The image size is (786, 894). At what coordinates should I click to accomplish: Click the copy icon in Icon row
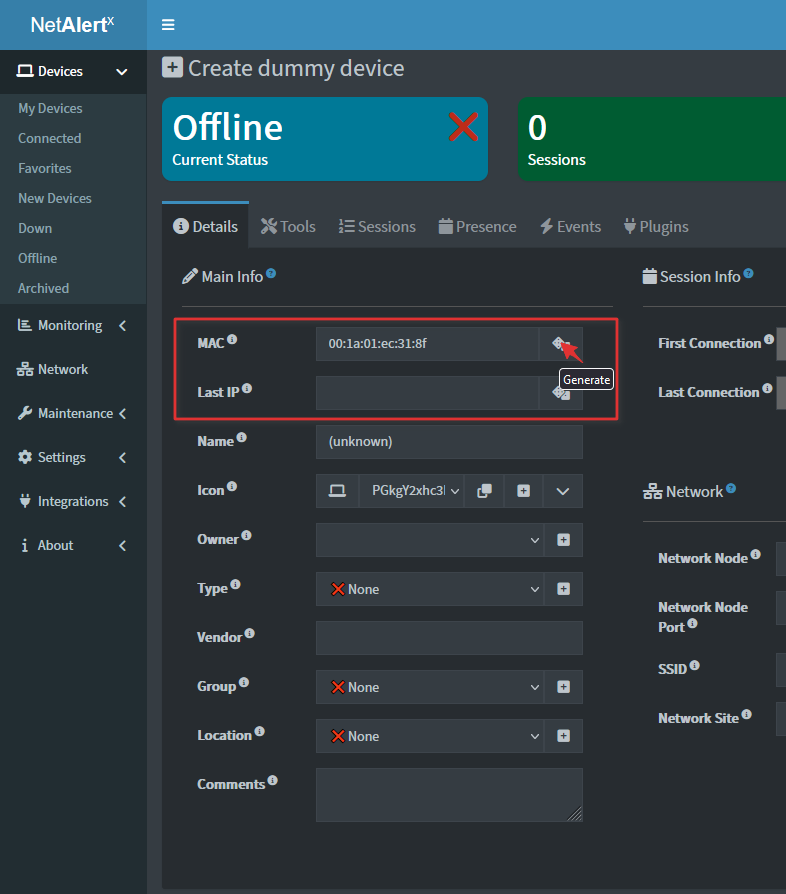click(484, 491)
